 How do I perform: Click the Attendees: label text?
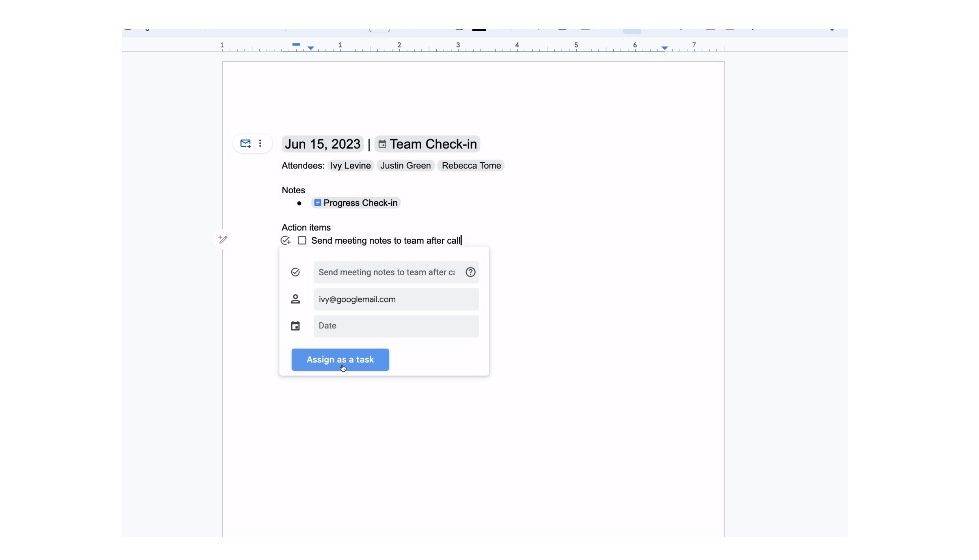303,165
